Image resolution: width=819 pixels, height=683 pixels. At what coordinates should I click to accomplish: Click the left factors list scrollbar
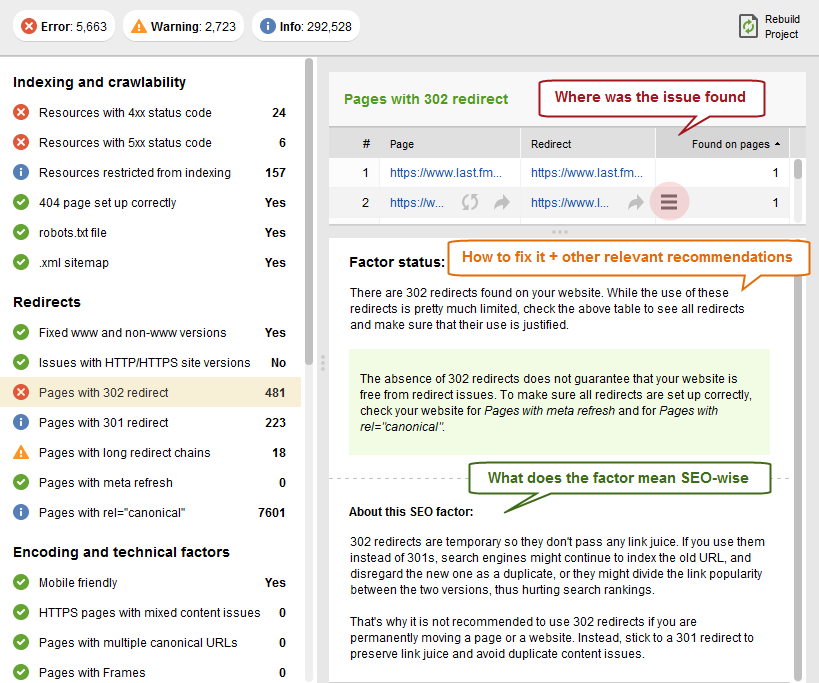(x=309, y=211)
